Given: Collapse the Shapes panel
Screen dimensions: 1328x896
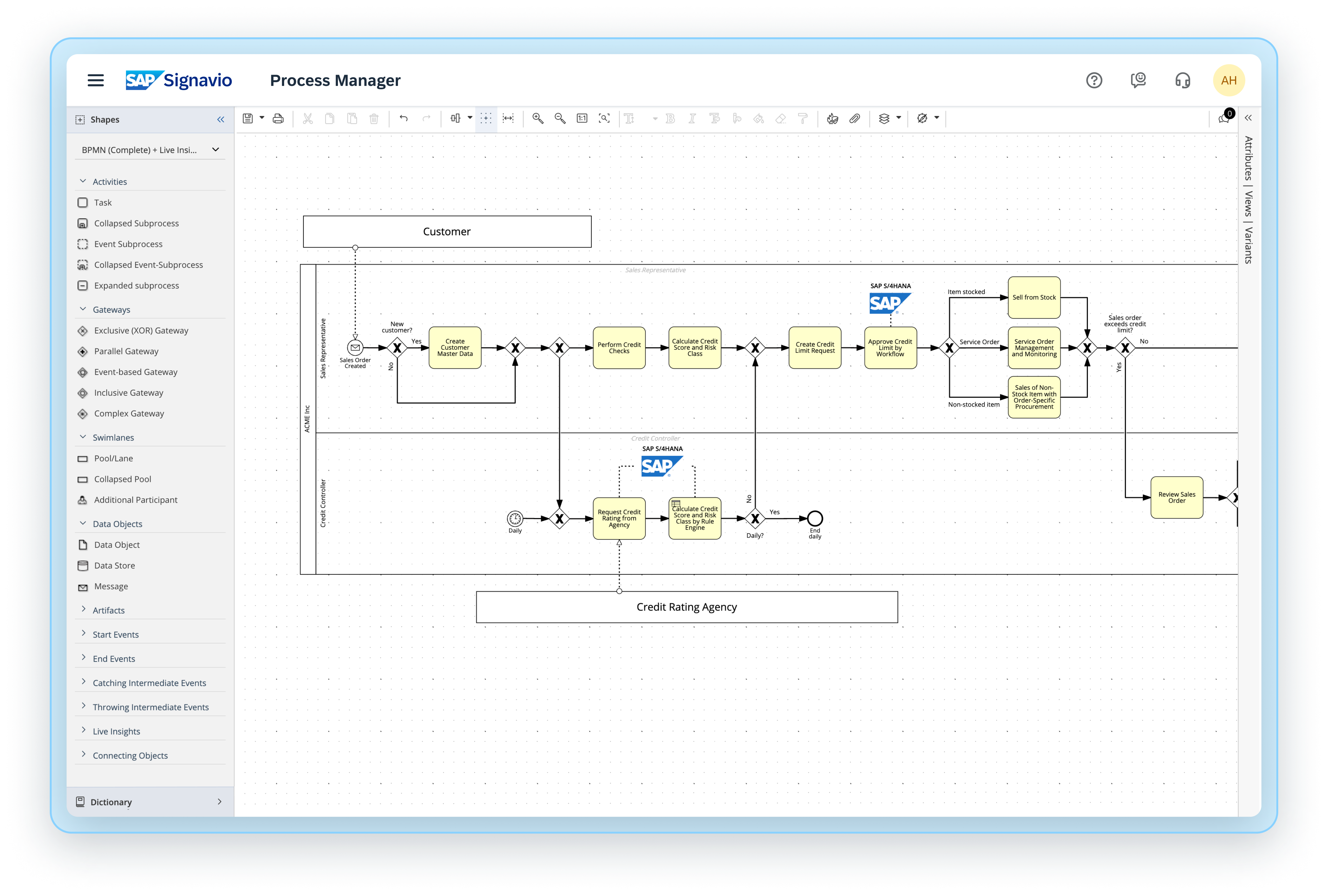Looking at the screenshot, I should [221, 119].
